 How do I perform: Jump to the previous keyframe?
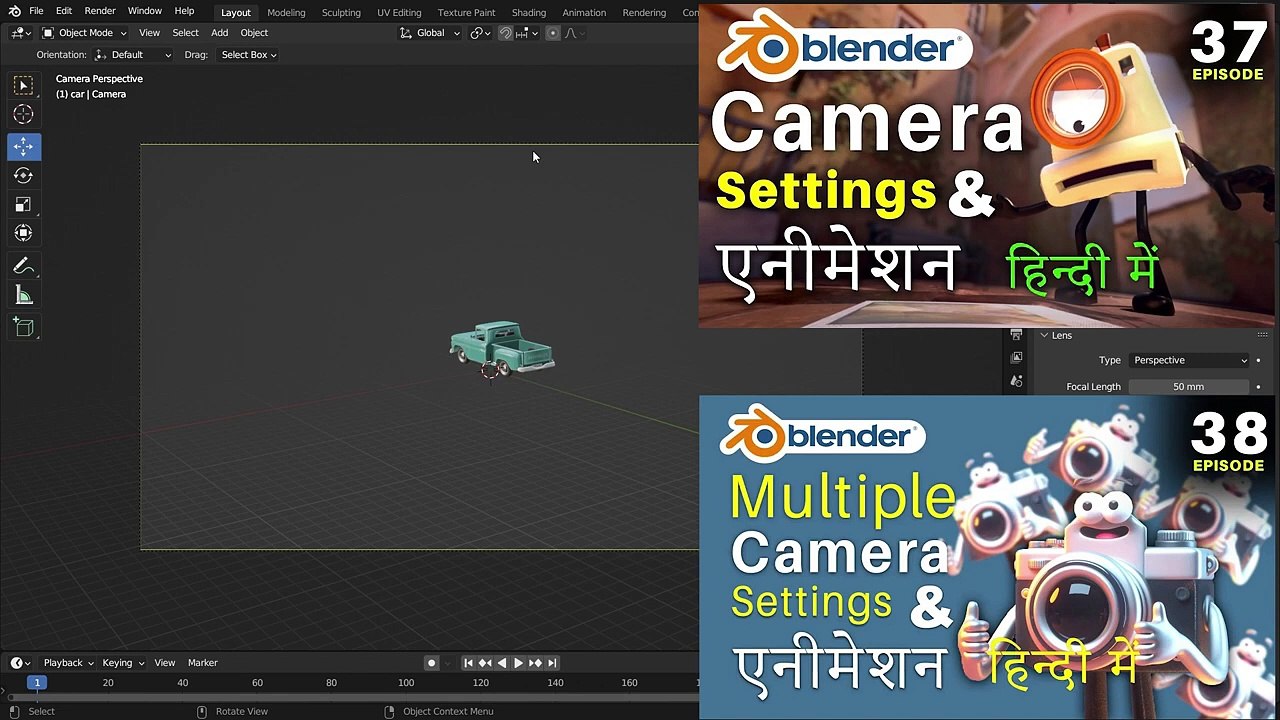(485, 663)
